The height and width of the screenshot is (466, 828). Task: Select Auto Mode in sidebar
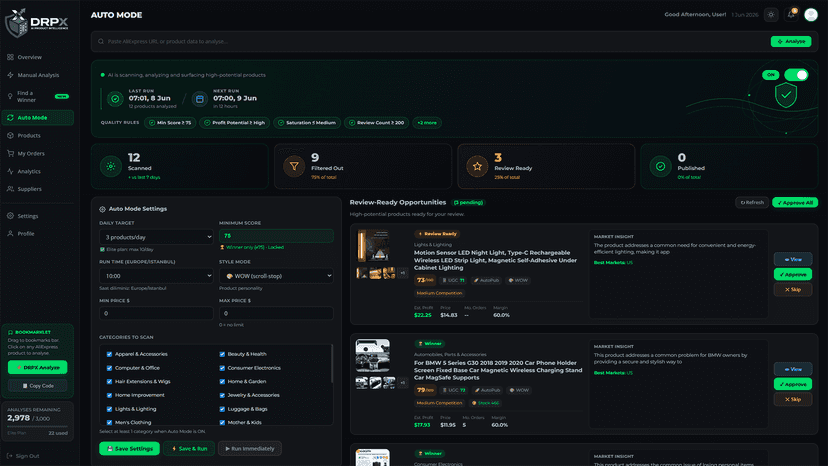tap(37, 118)
